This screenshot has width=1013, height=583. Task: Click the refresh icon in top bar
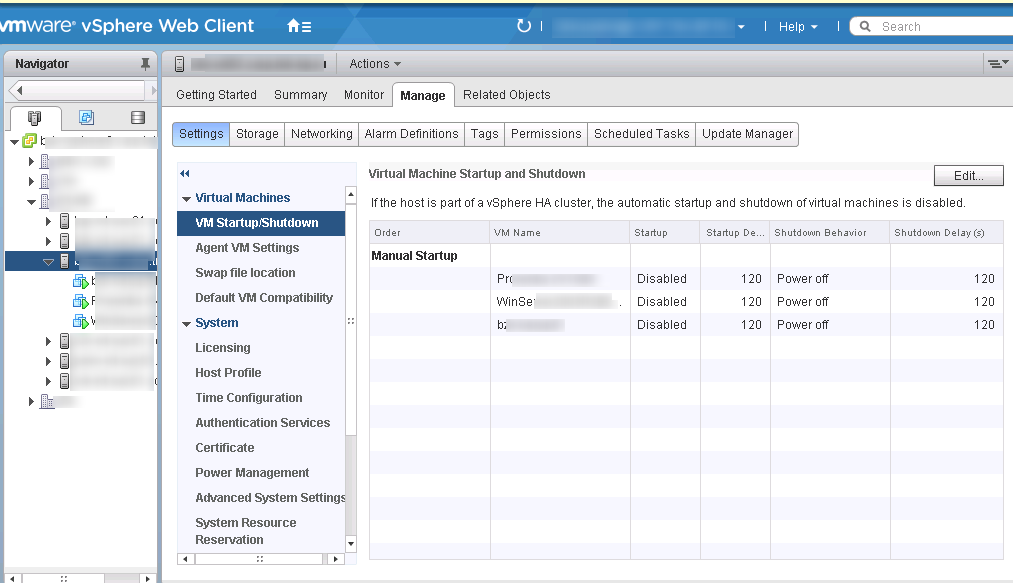(524, 26)
